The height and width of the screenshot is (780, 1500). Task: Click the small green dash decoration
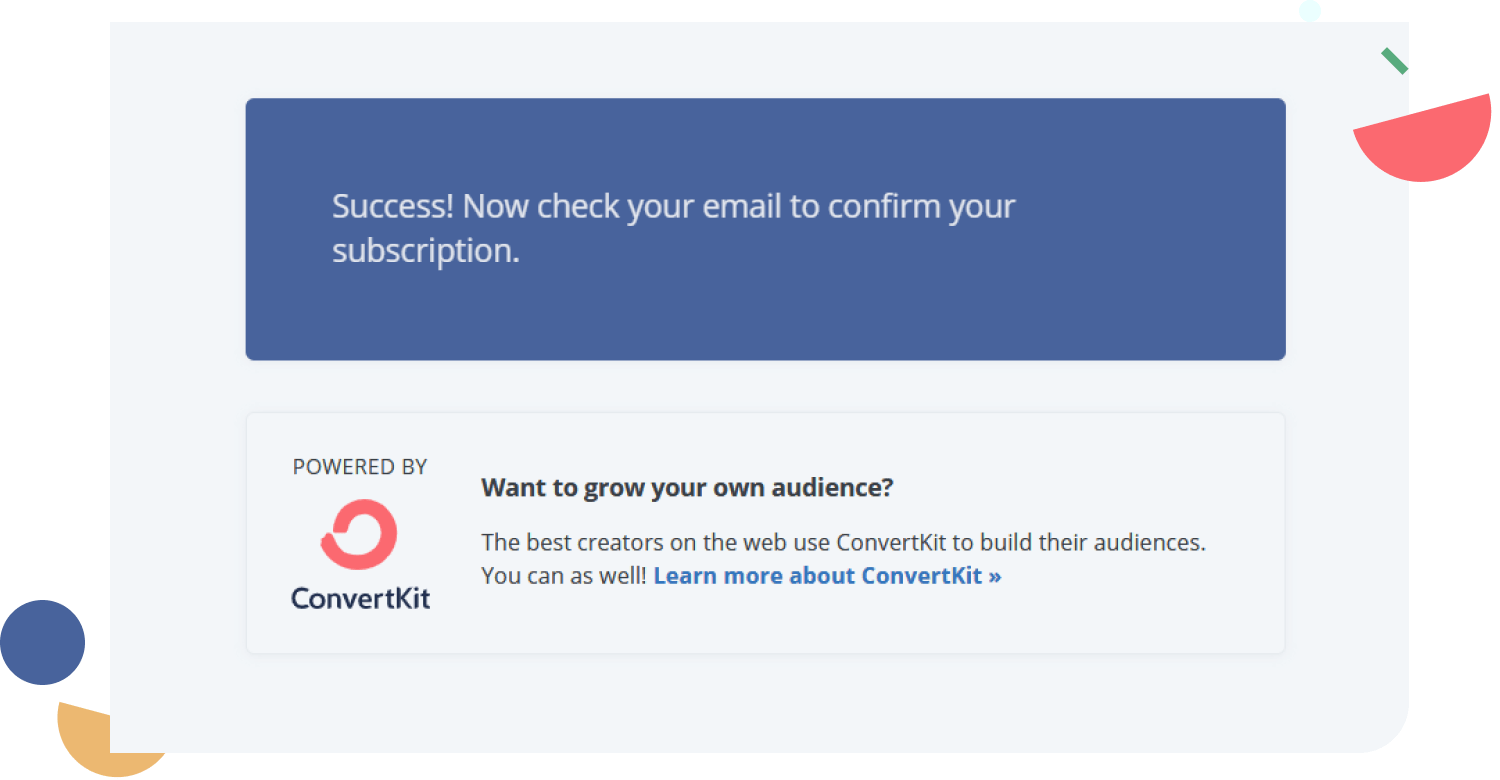coord(1394,61)
